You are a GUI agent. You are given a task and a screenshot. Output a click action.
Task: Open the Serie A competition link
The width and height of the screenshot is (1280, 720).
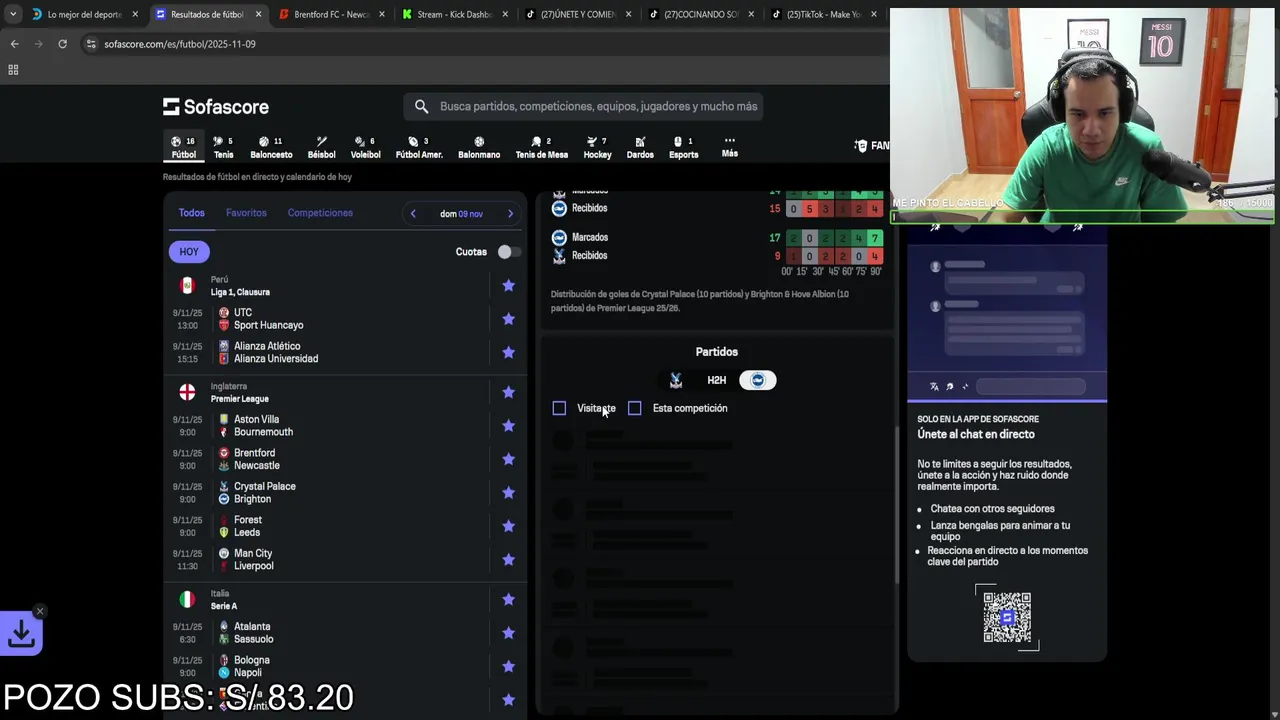pyautogui.click(x=224, y=606)
